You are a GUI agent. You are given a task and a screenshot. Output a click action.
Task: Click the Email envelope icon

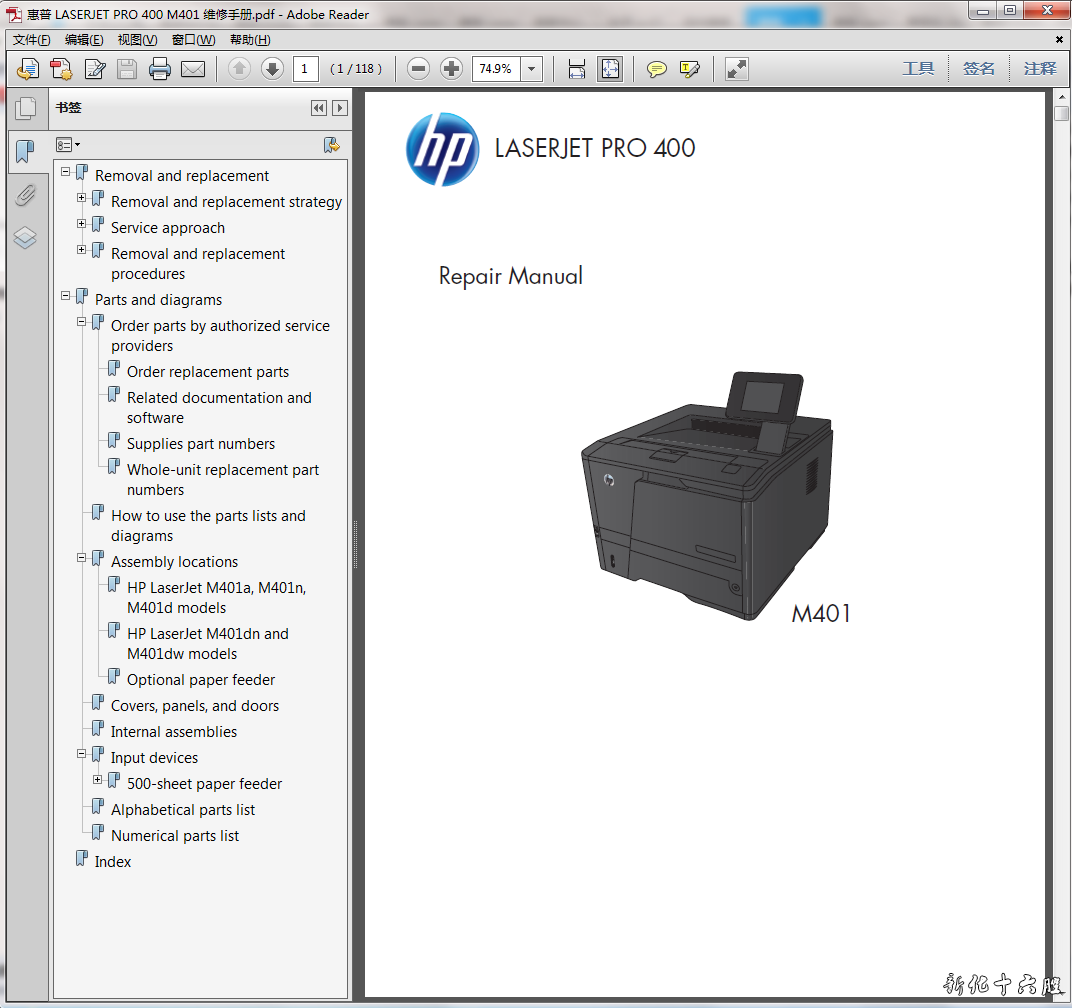[193, 69]
